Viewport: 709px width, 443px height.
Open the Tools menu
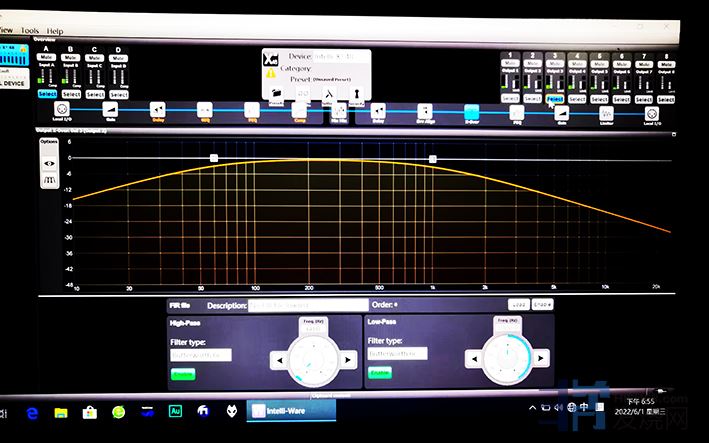tap(28, 31)
